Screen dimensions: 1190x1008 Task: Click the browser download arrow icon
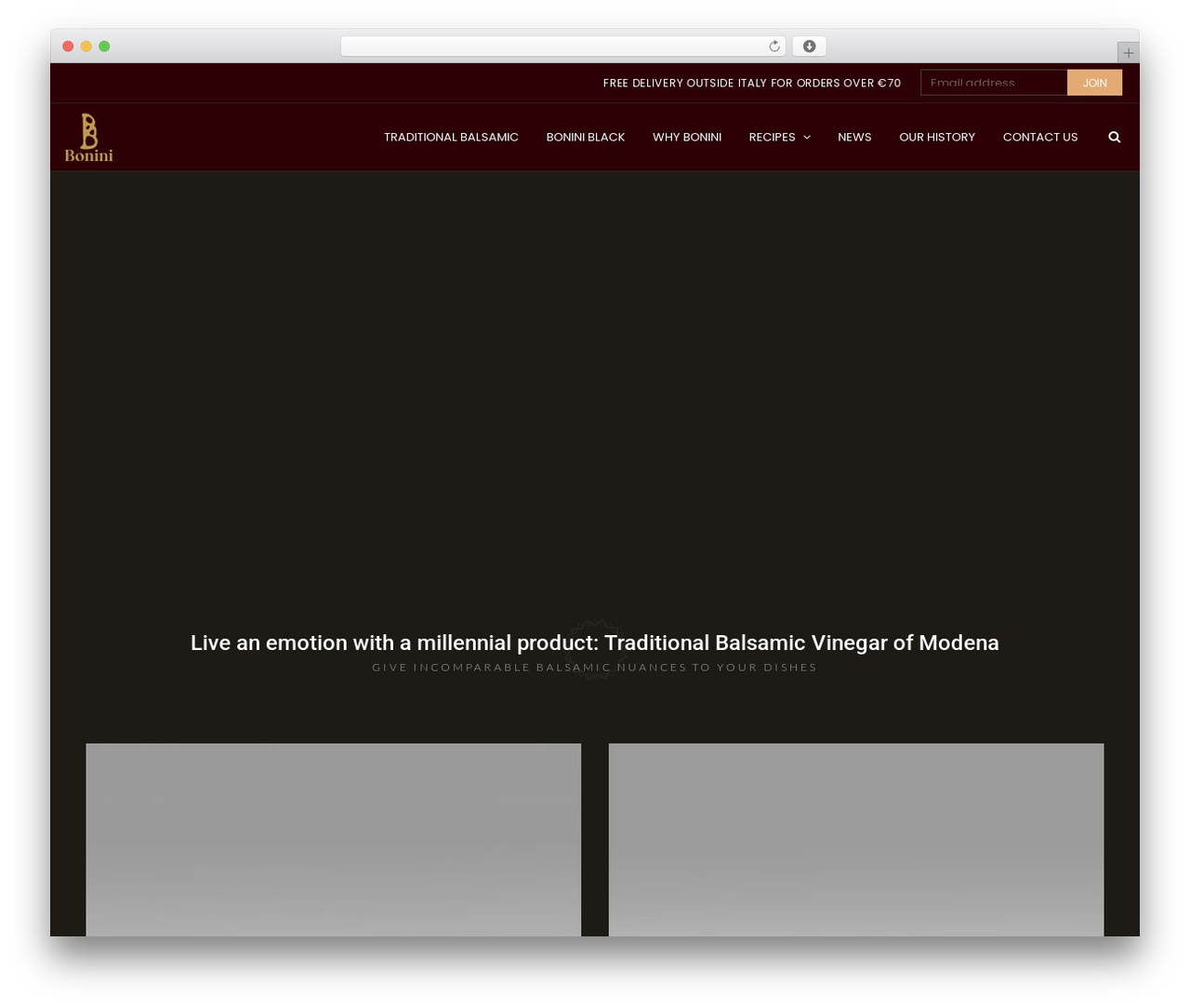[x=809, y=46]
